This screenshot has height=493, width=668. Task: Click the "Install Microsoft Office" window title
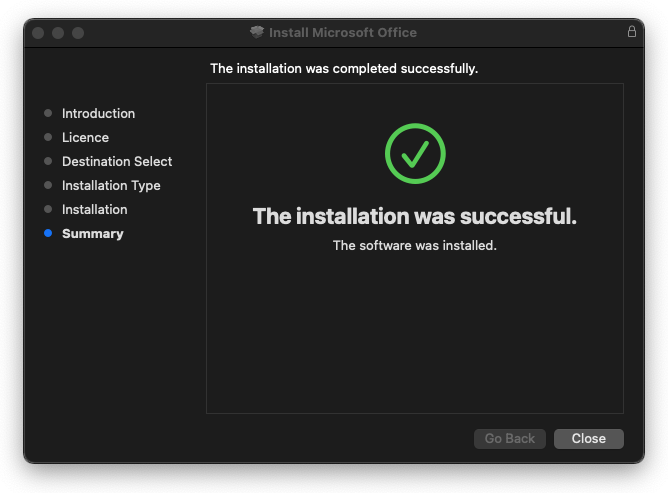click(343, 33)
